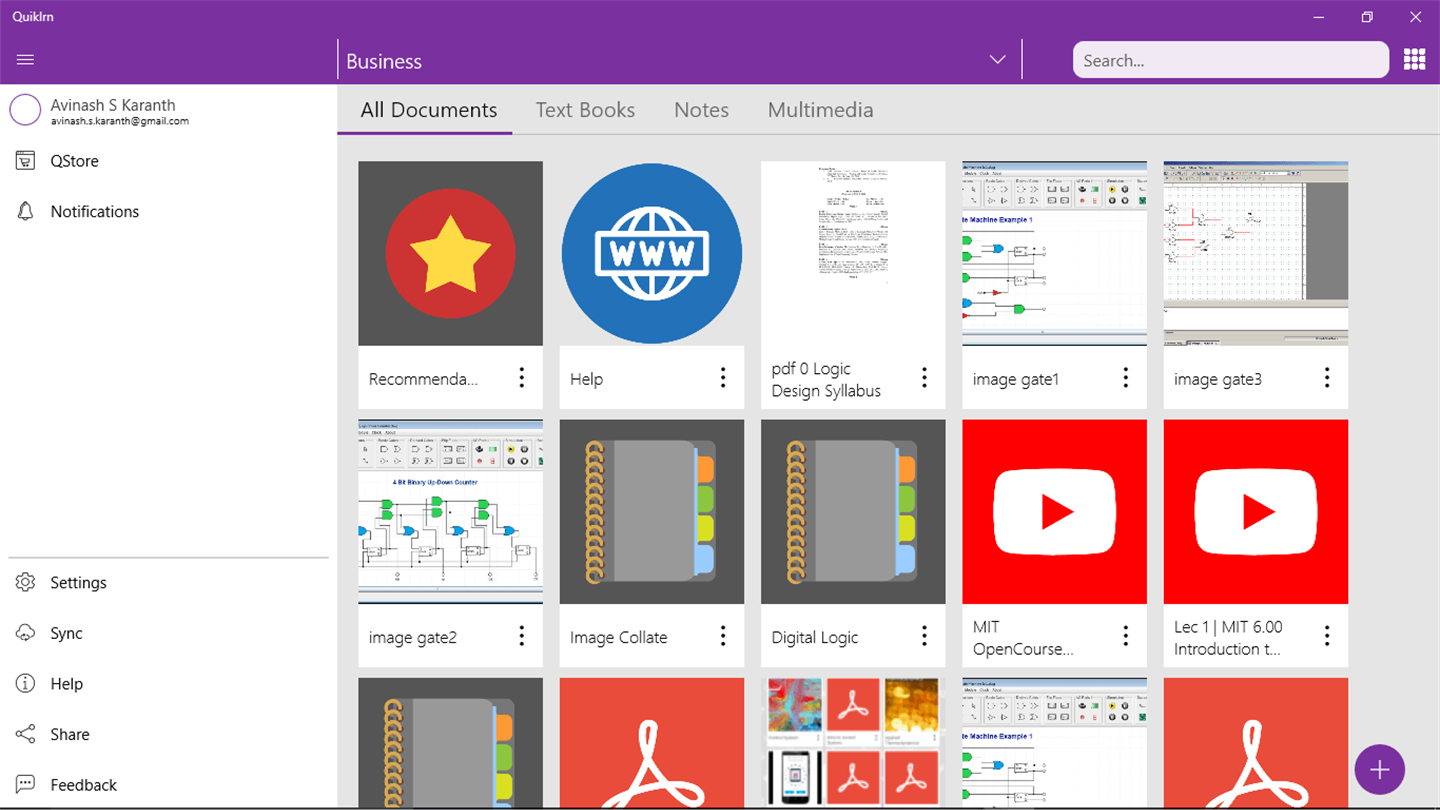
Task: Open three-dot menu for Digital Logic
Action: 924,635
